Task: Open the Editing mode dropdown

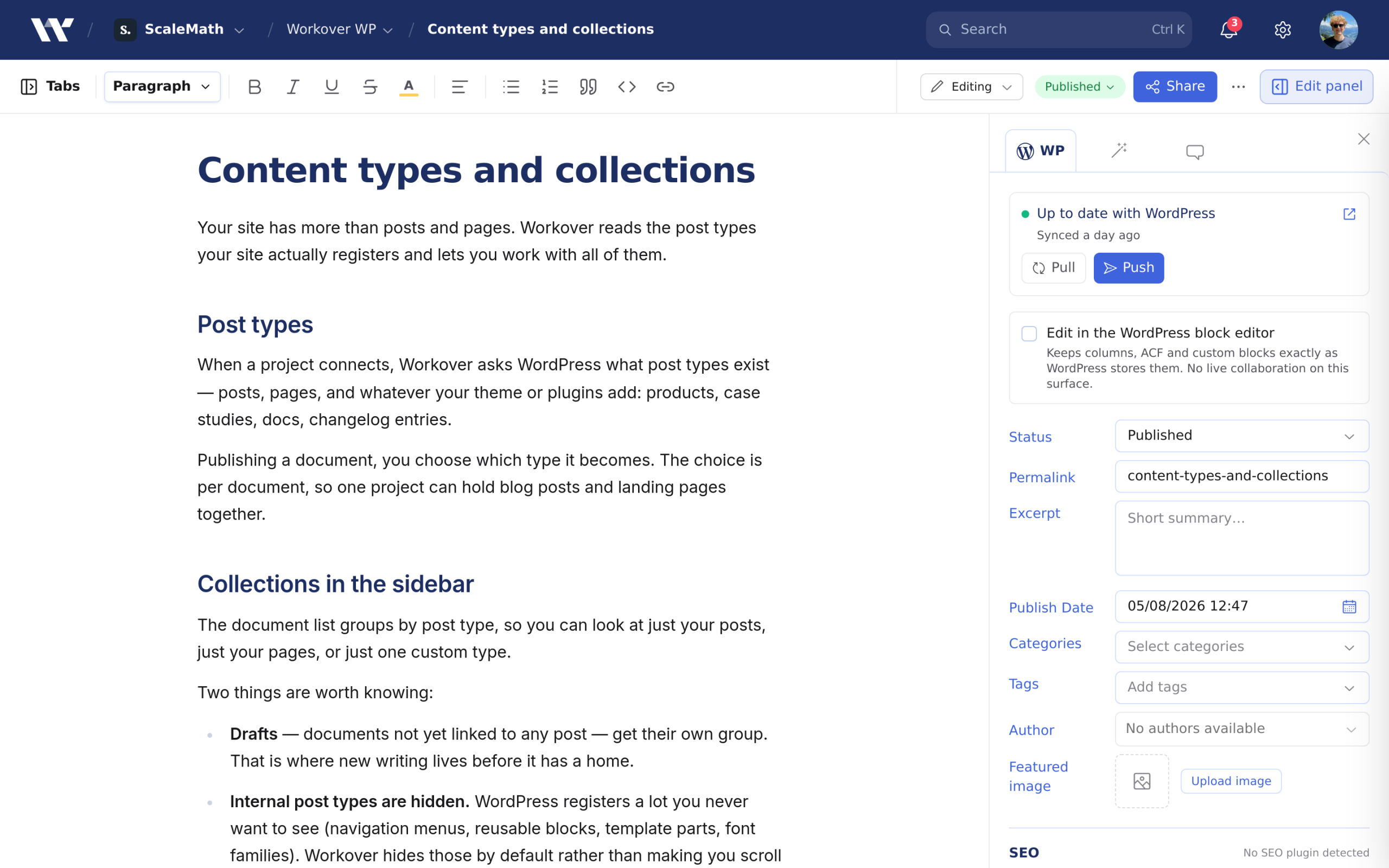Action: tap(971, 87)
